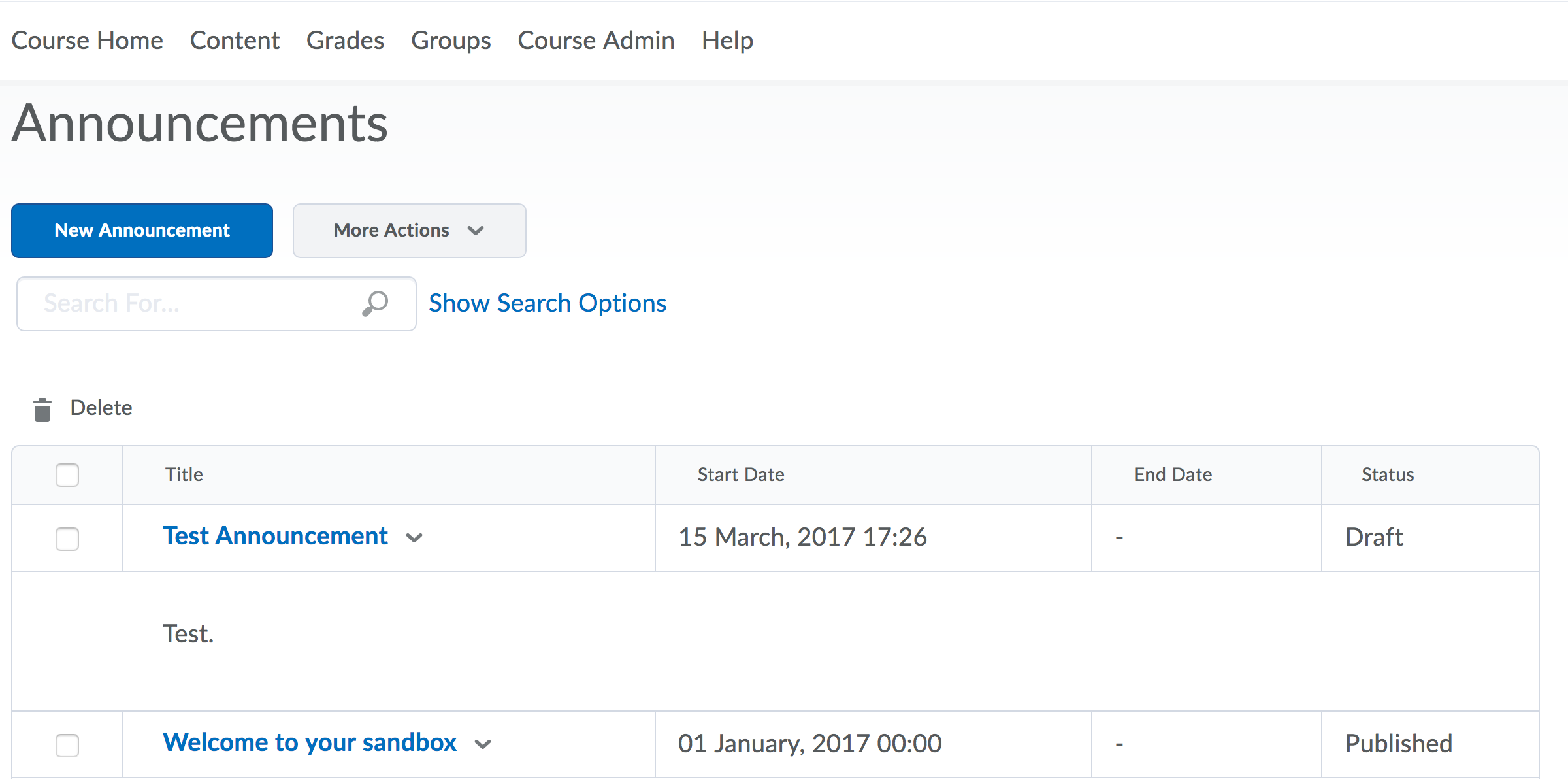Screen dimensions: 1568x779
Task: Click the search magnifying glass icon
Action: 375,304
